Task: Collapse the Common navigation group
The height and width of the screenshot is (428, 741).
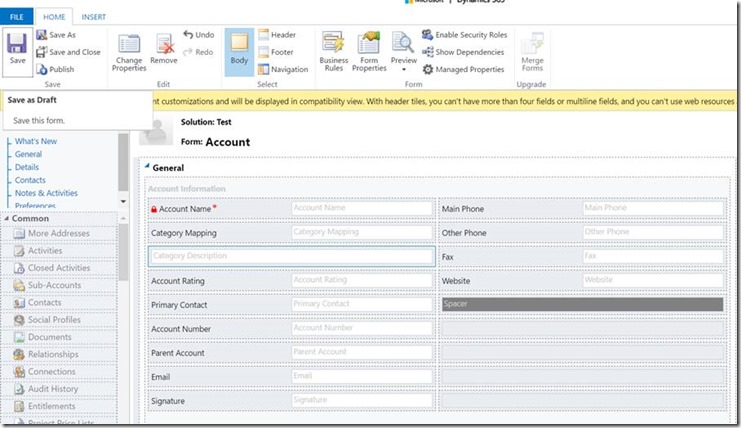Action: [7, 218]
